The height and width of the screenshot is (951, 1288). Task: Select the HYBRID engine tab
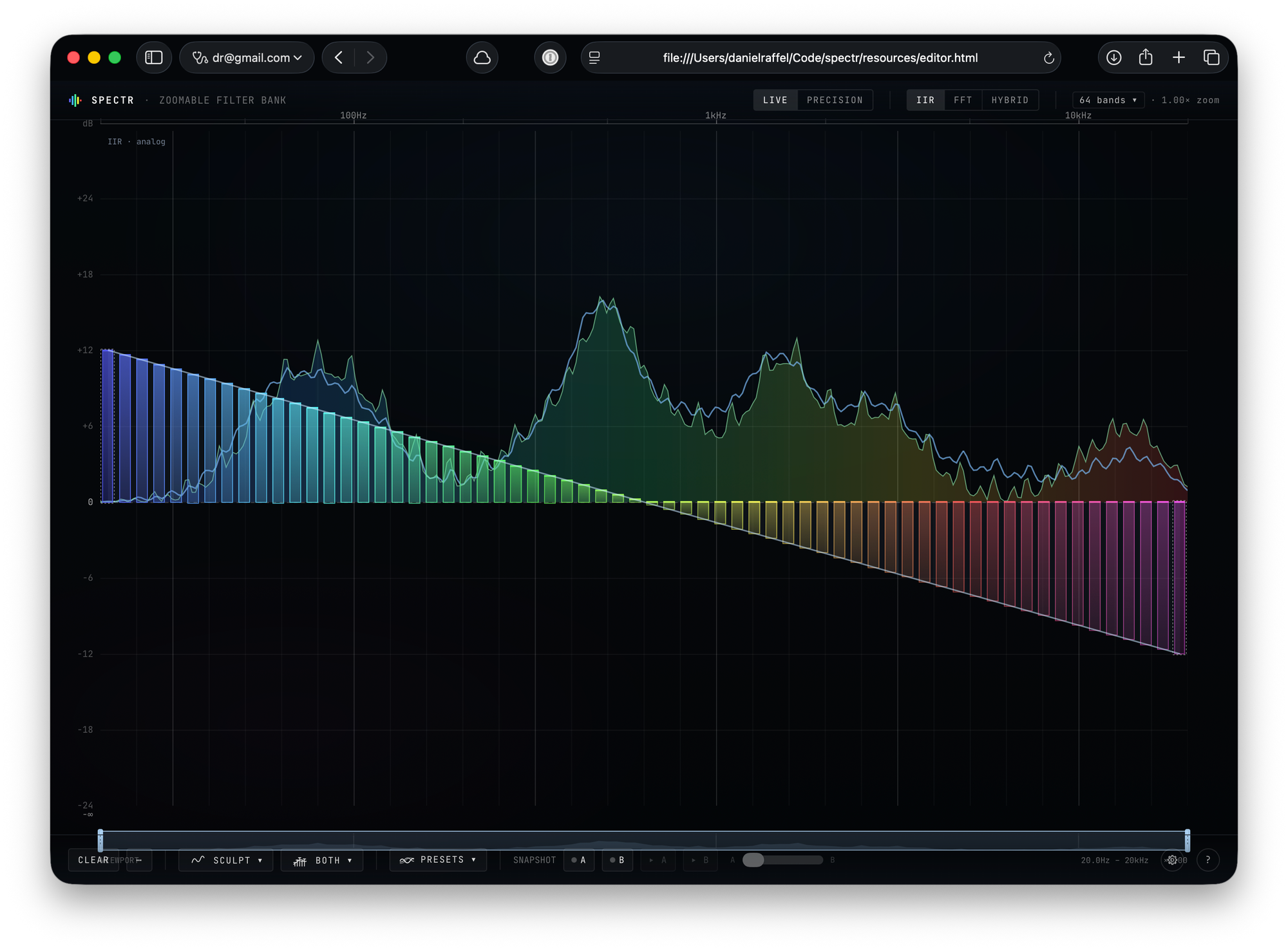click(x=1010, y=100)
